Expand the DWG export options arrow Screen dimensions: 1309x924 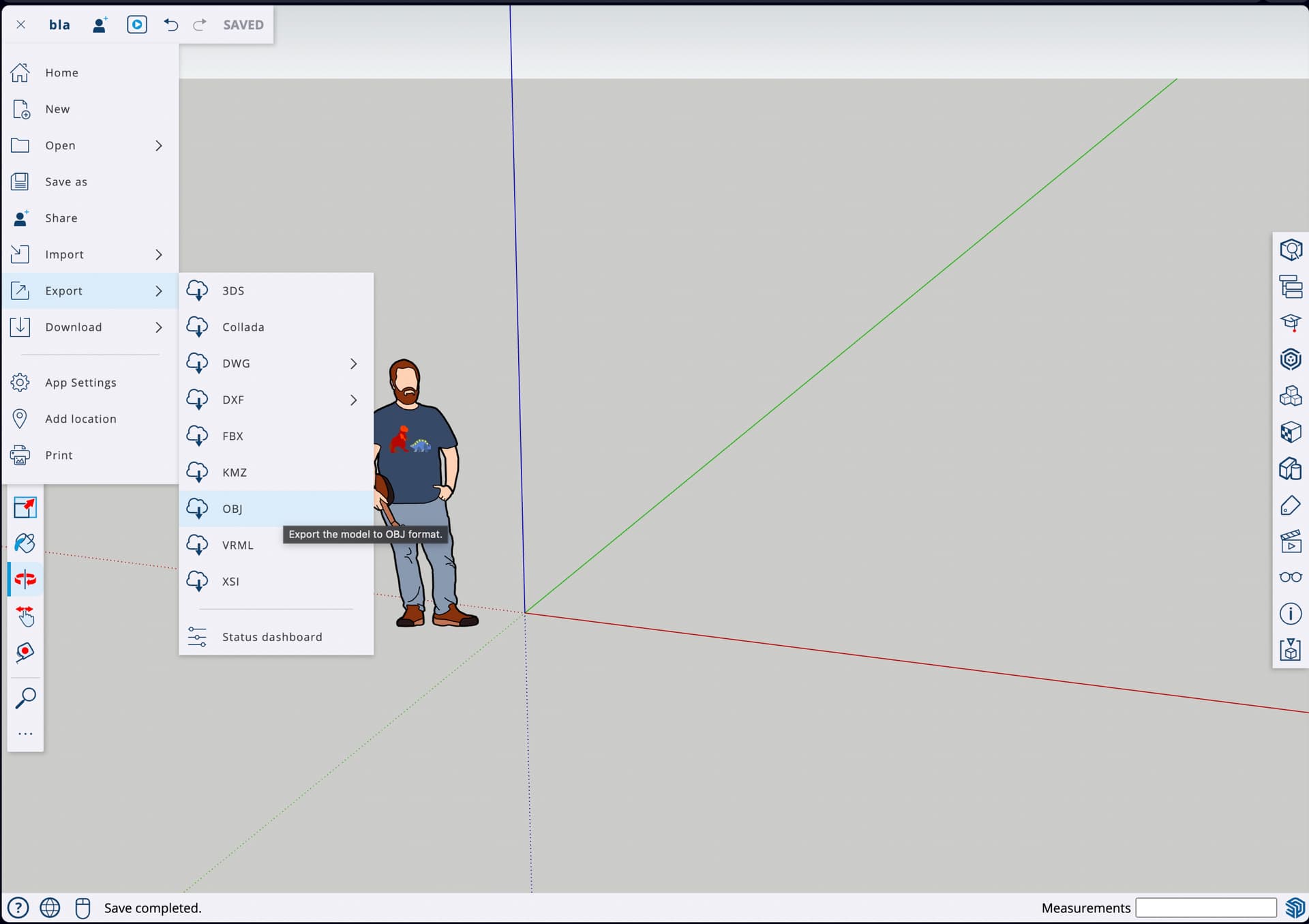pos(353,363)
